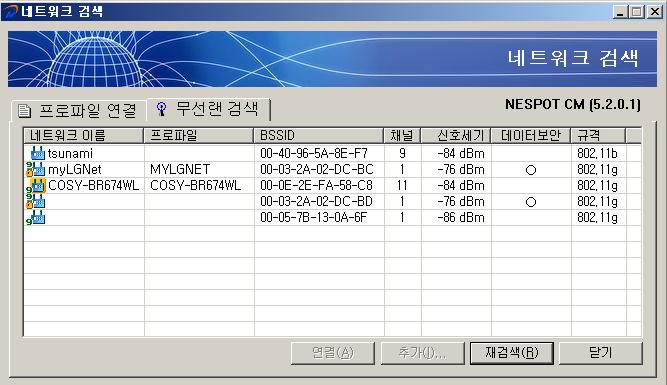The height and width of the screenshot is (385, 667).
Task: Click COSY-BR674WL in the profile column
Action: click(x=196, y=185)
